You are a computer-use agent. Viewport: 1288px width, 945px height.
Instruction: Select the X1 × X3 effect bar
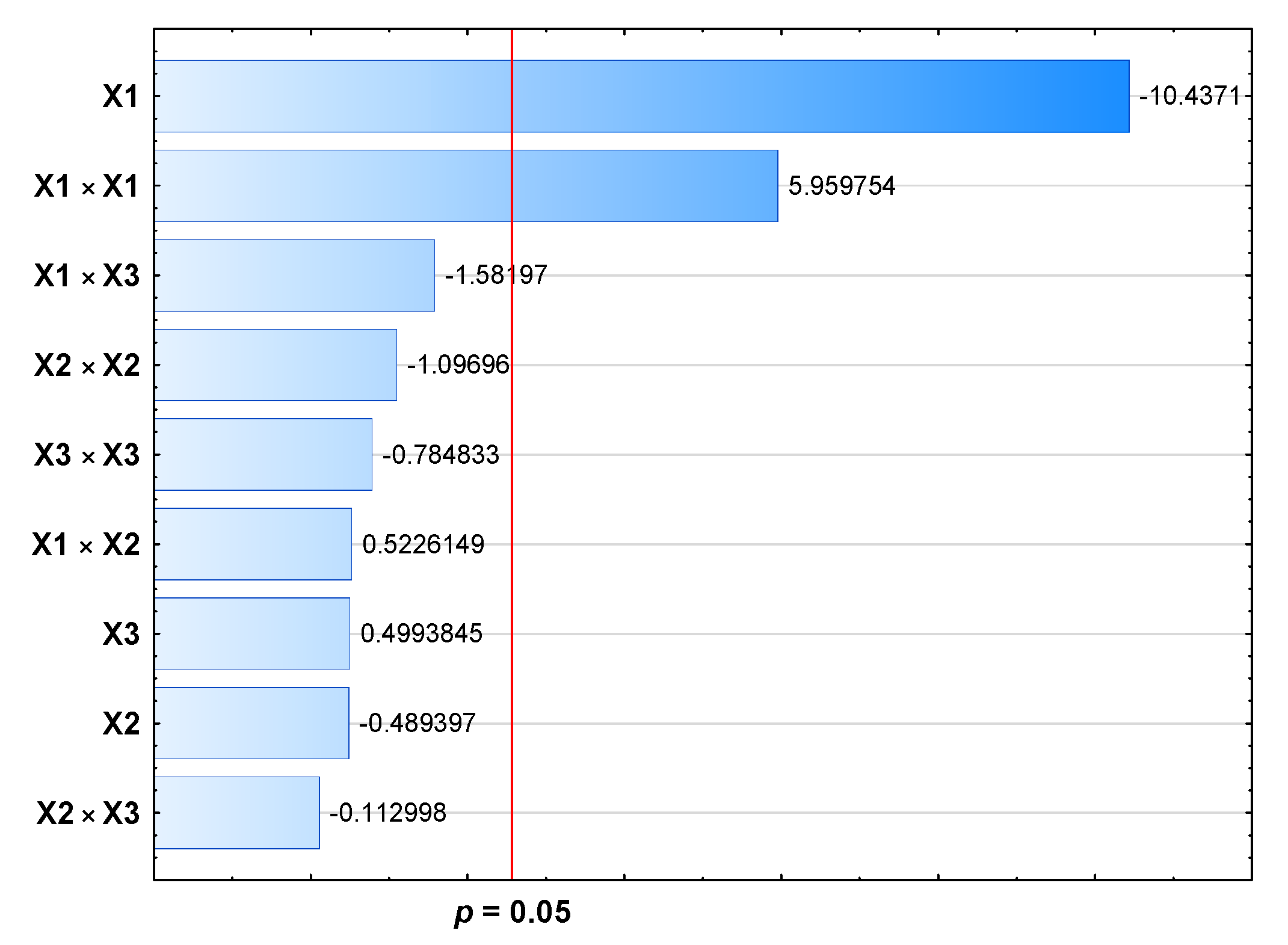tap(294, 275)
